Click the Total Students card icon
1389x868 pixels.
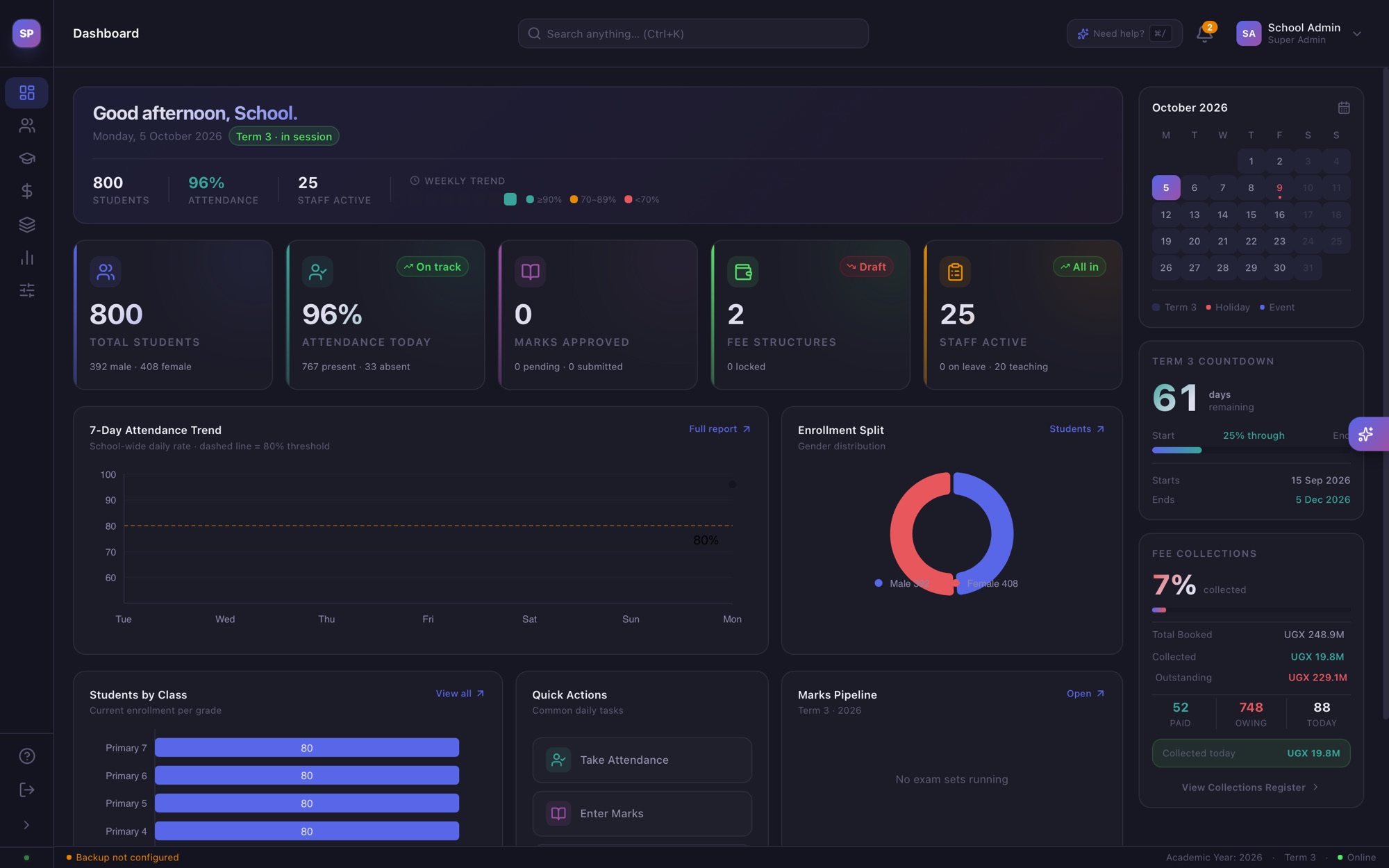[x=106, y=272]
